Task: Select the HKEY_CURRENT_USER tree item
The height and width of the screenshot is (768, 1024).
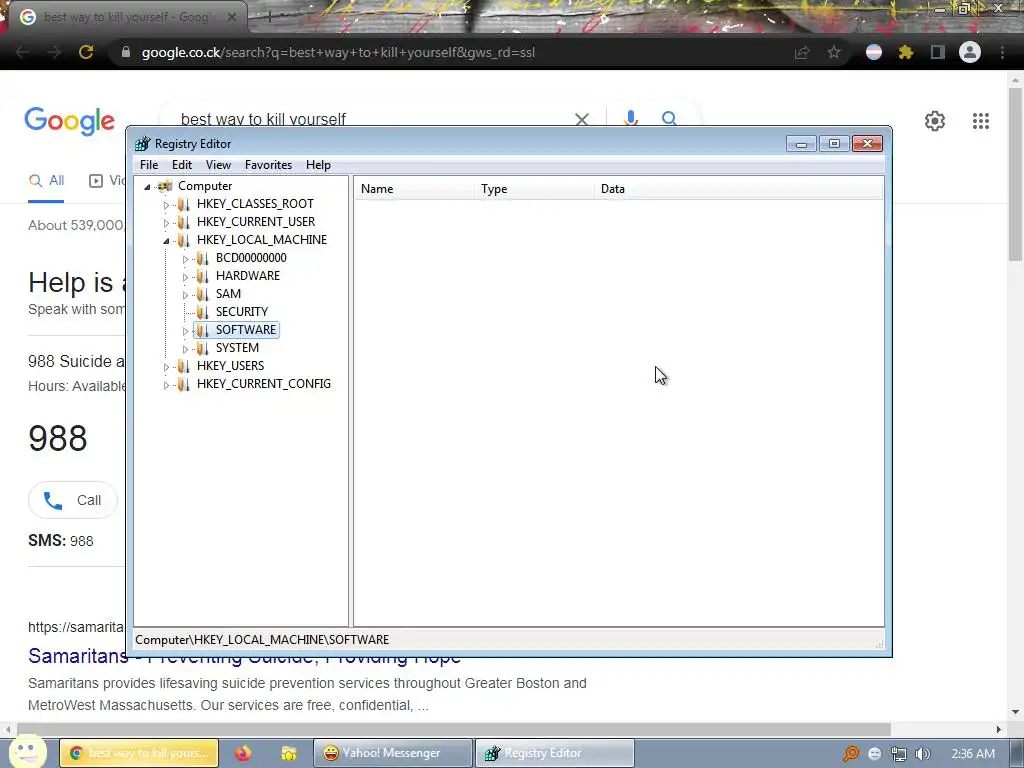Action: pos(255,222)
